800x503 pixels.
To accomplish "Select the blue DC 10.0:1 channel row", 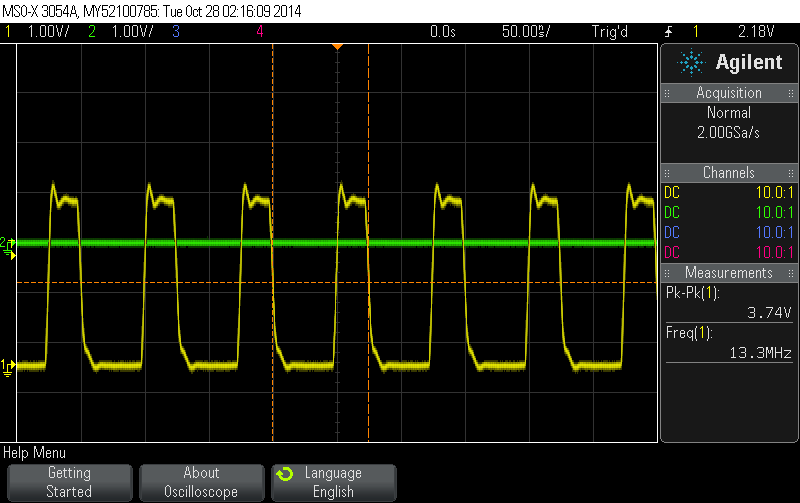I will pos(729,232).
